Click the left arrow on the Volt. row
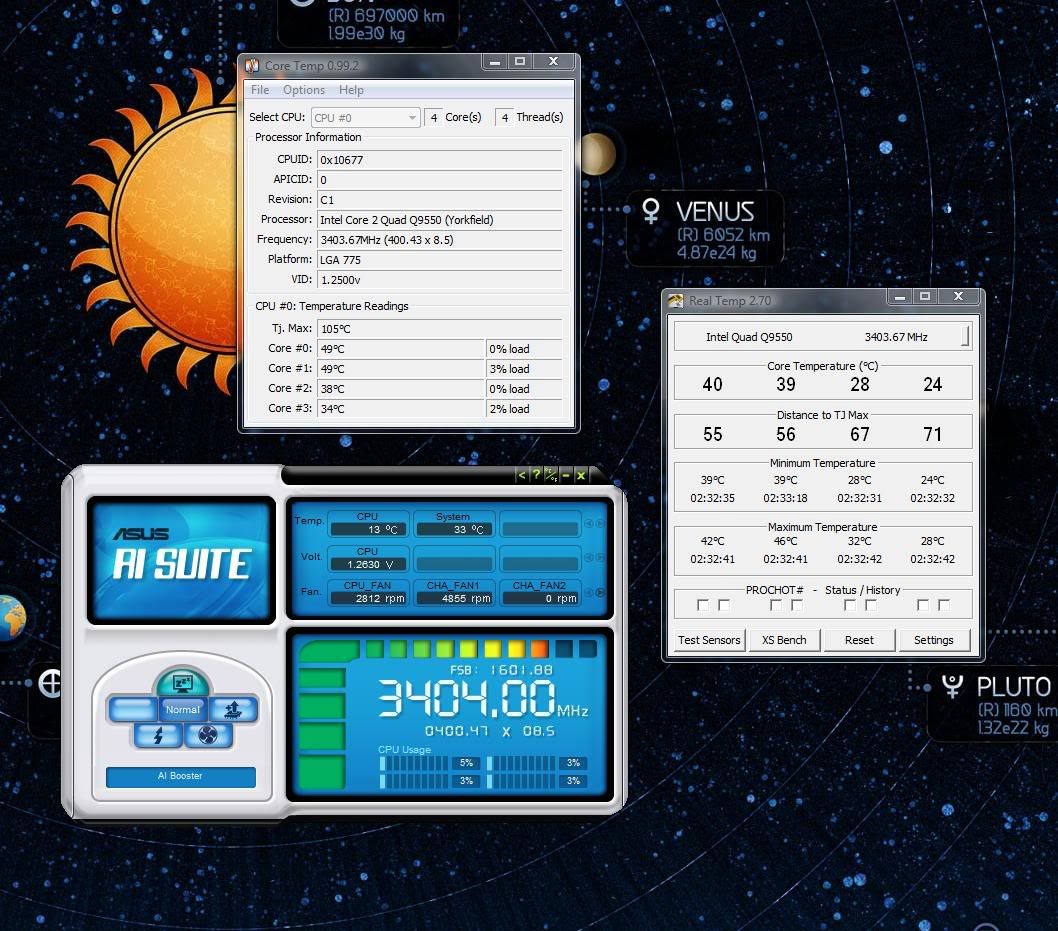1058x931 pixels. point(589,557)
